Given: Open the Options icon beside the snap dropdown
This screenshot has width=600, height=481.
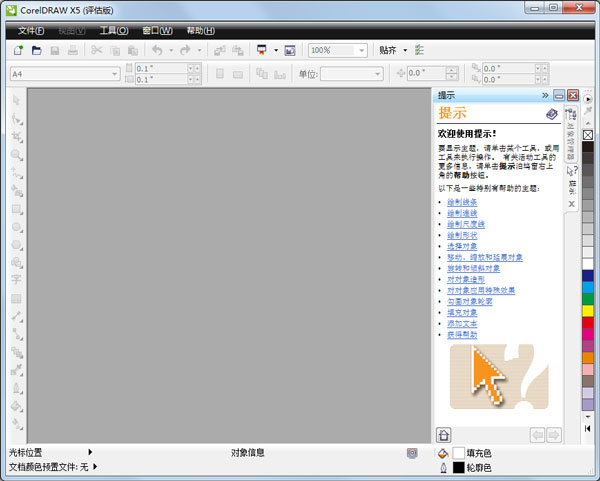Looking at the screenshot, I should 419,50.
